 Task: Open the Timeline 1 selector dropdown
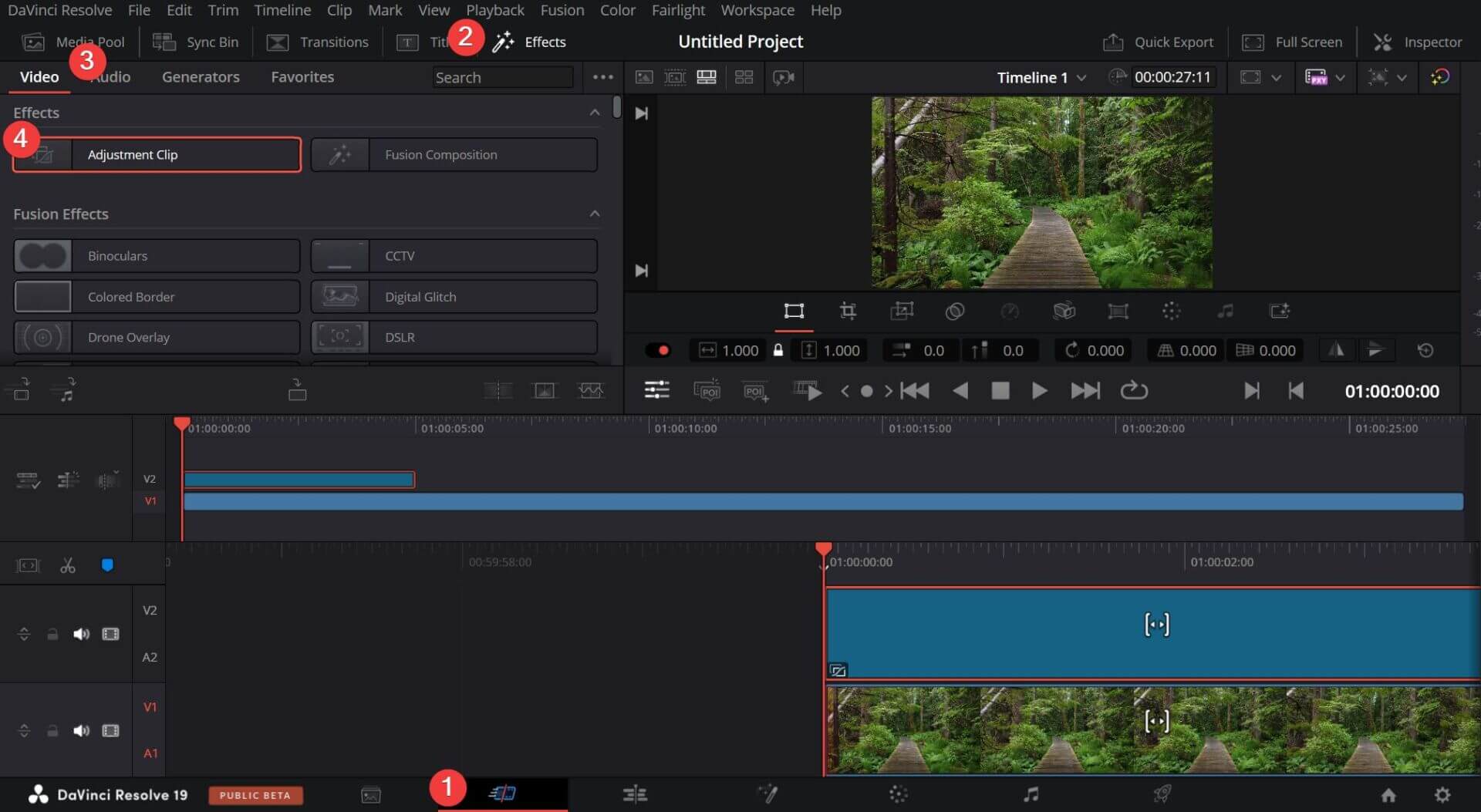[1041, 77]
